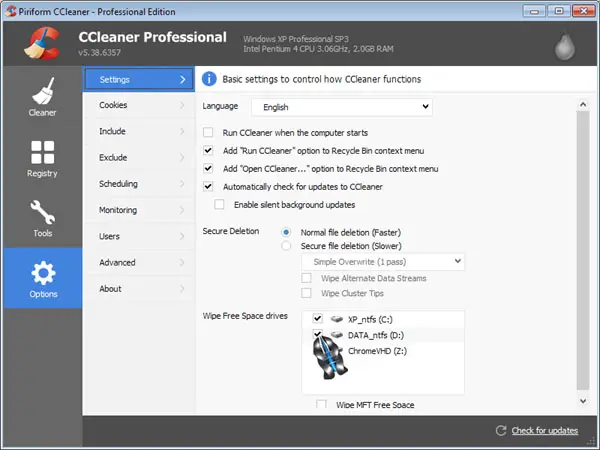Image resolution: width=600 pixels, height=450 pixels.
Task: Click the v5.38.6357 version text
Action: (x=99, y=52)
